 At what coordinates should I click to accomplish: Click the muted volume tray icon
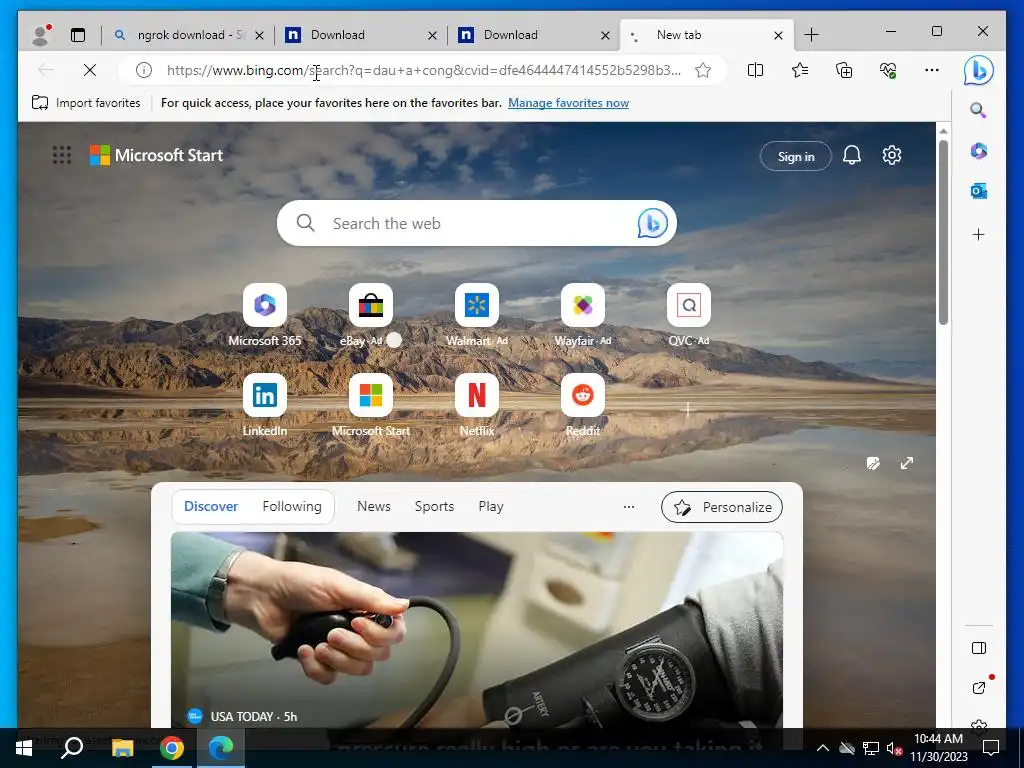893,748
